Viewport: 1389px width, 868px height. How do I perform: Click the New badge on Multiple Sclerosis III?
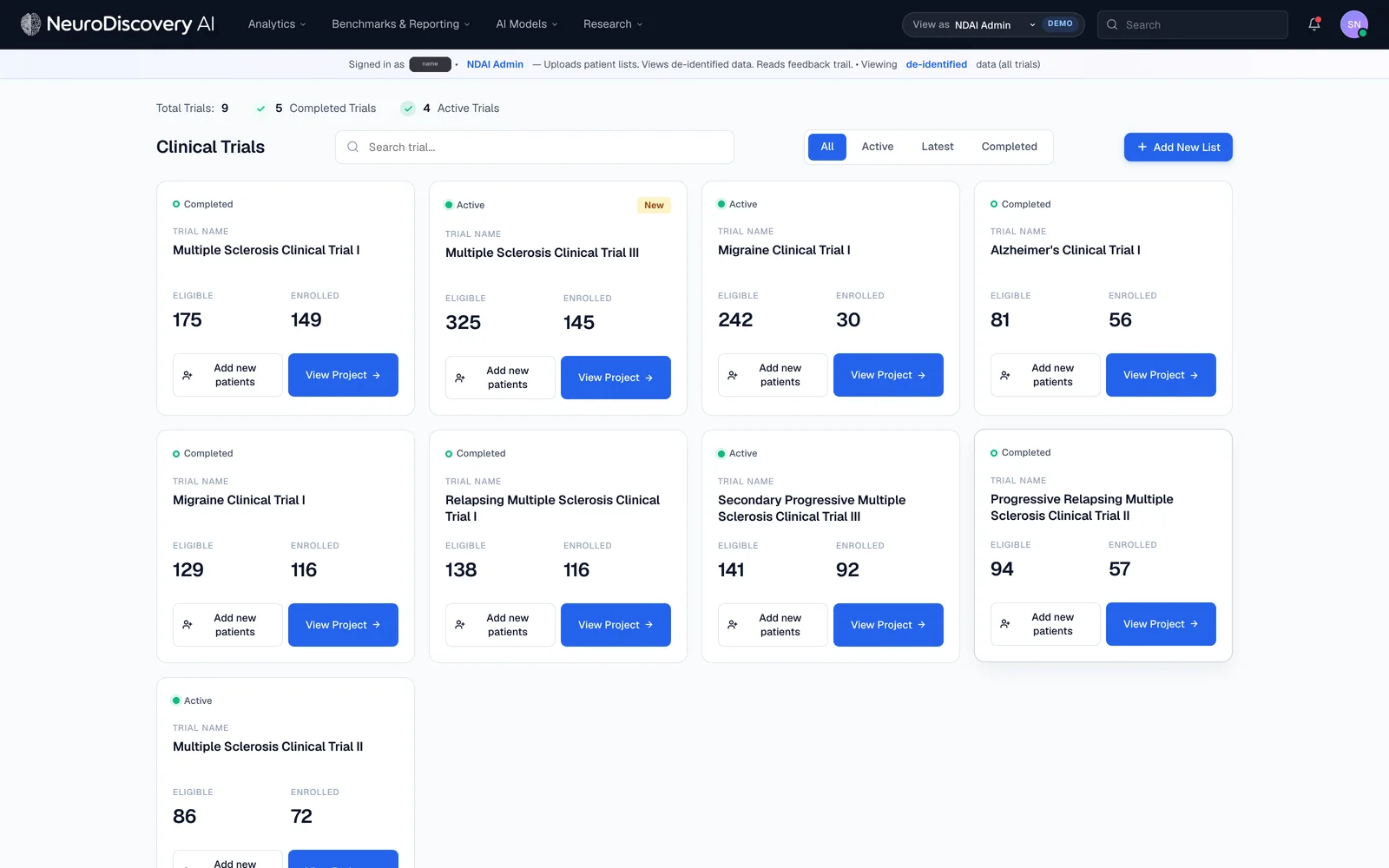(654, 205)
